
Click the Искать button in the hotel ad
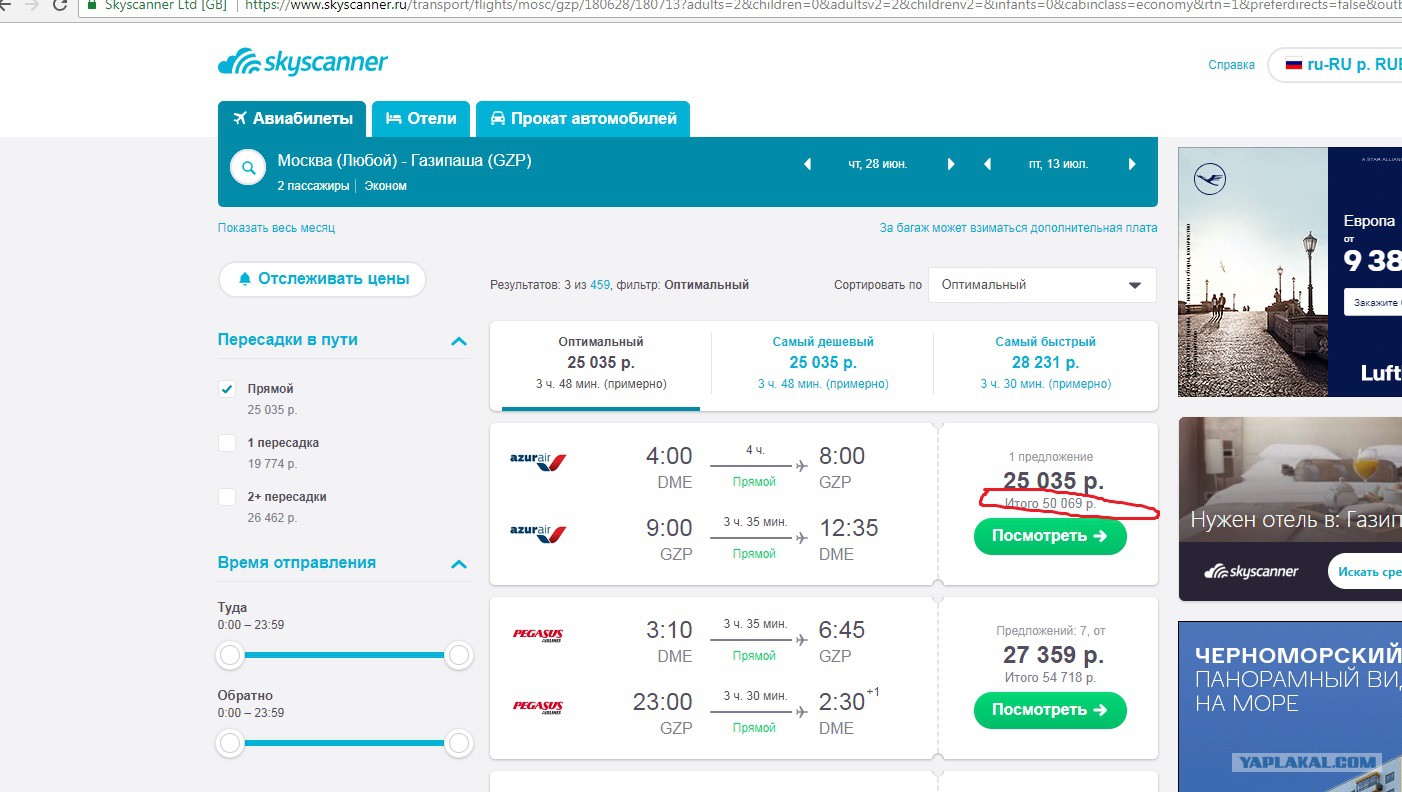pos(1365,571)
